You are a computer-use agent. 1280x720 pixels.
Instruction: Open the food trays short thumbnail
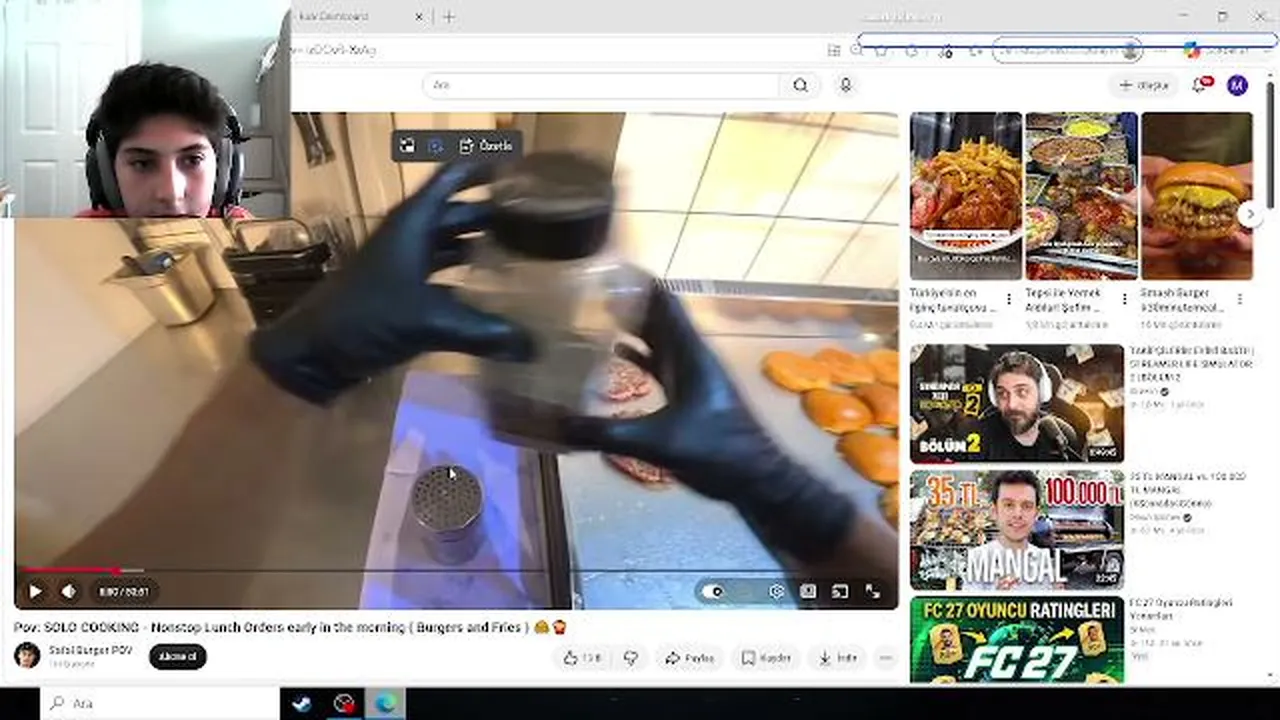(x=1081, y=196)
